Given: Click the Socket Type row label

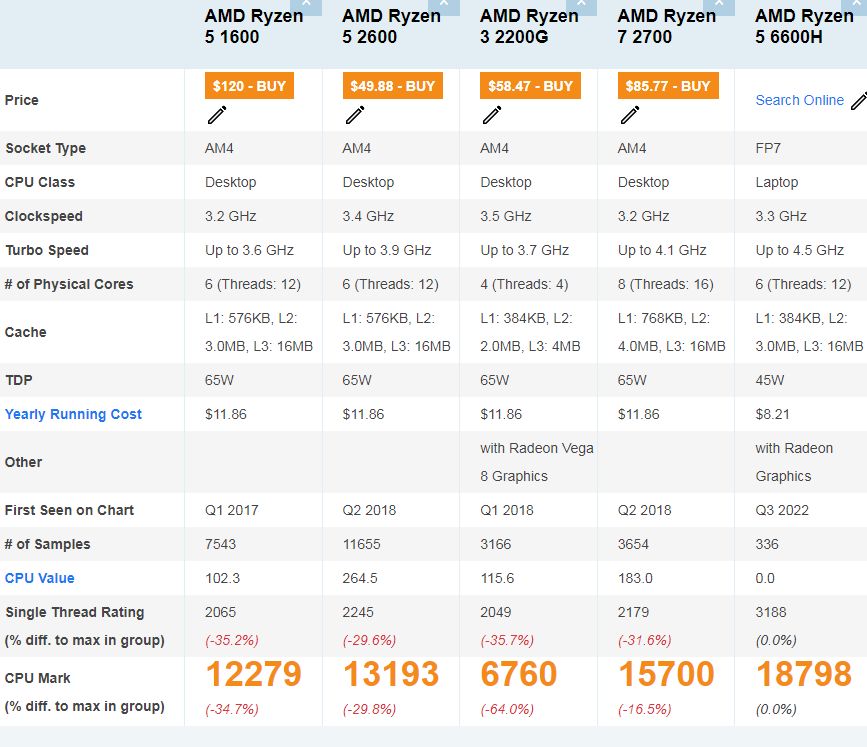Looking at the screenshot, I should 45,148.
